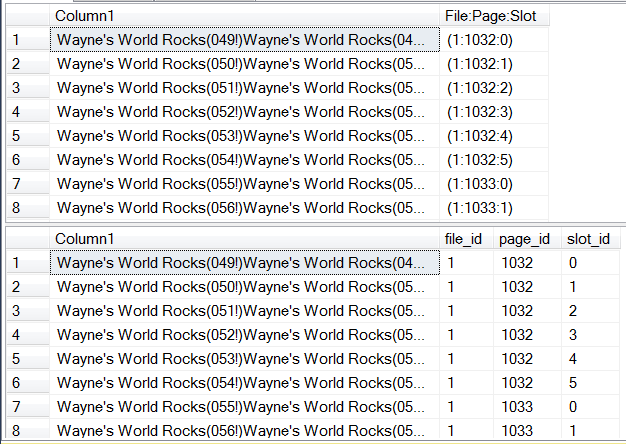Select the (1:1033:1) cell
This screenshot has width=626, height=444.
pyautogui.click(x=494, y=208)
